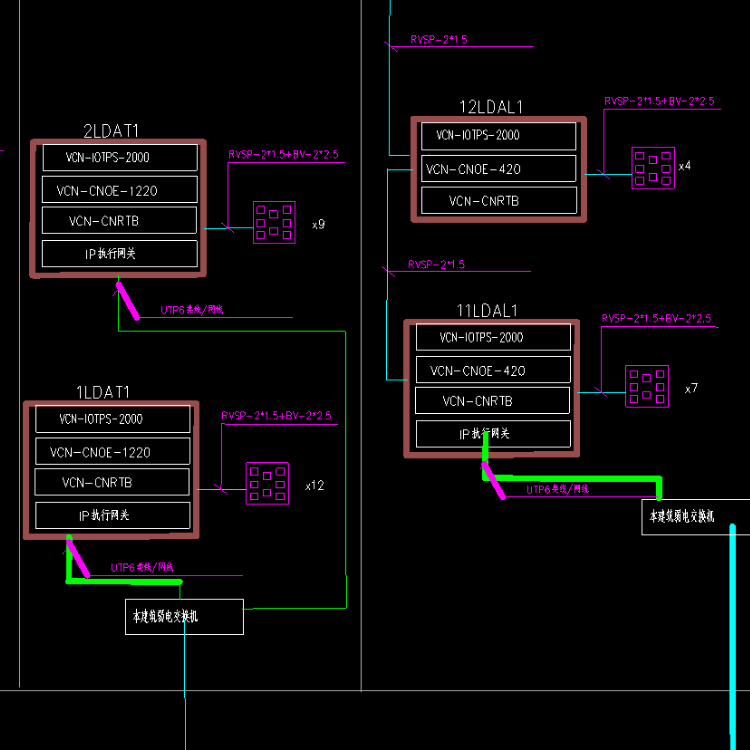
Task: Click the x12 quantity label
Action: tap(315, 485)
